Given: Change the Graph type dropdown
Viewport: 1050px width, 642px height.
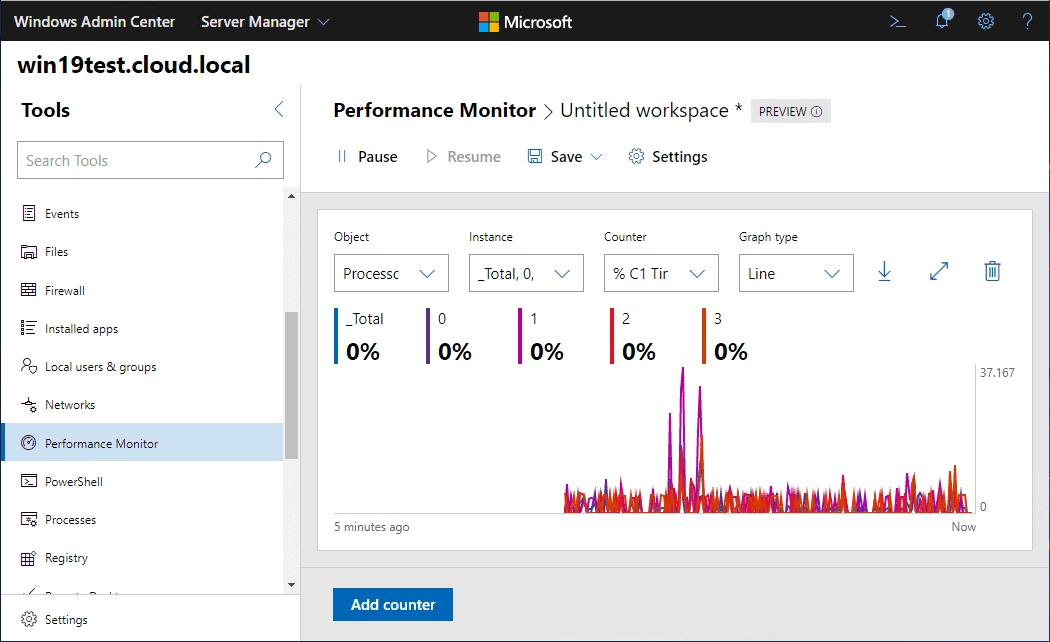Looking at the screenshot, I should tap(796, 273).
